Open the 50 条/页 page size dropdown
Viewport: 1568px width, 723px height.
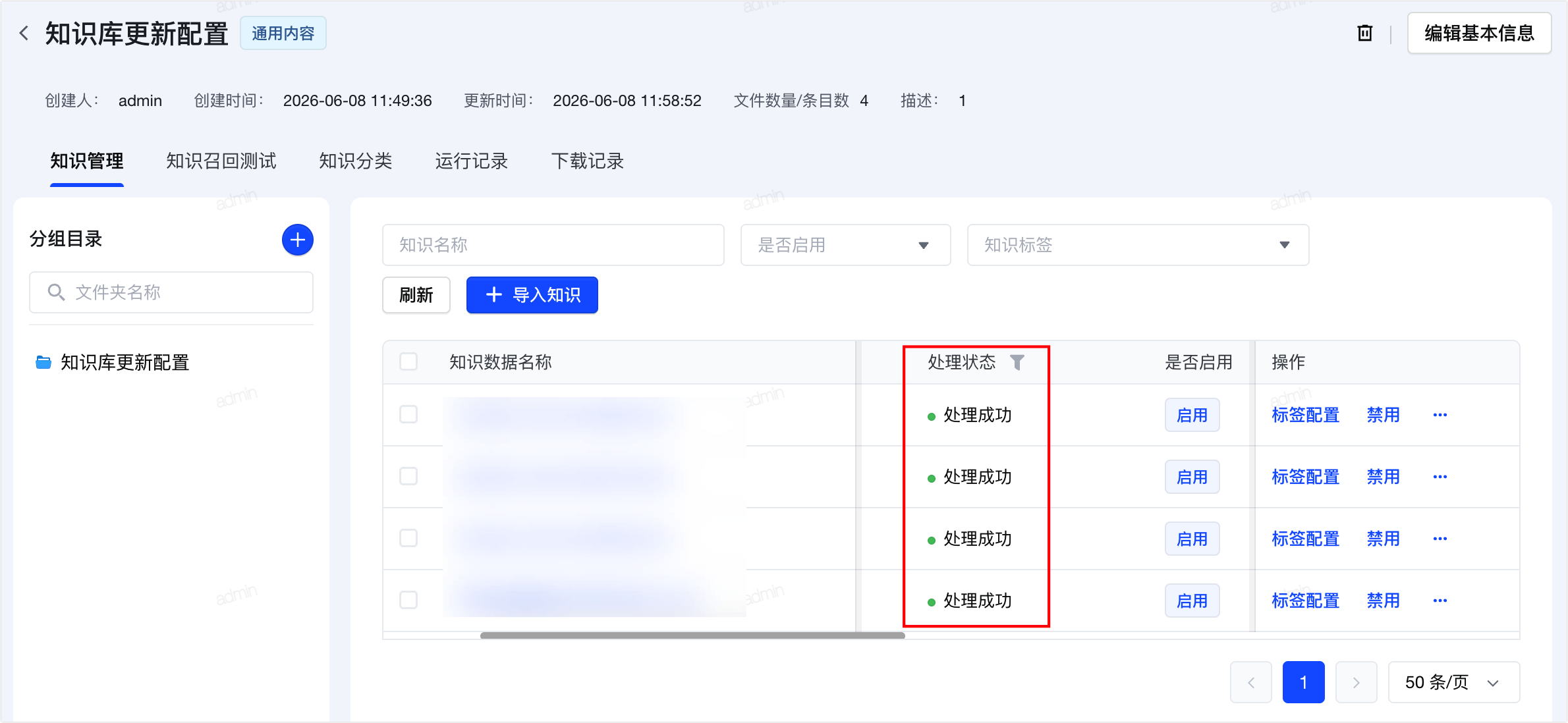[x=1454, y=682]
